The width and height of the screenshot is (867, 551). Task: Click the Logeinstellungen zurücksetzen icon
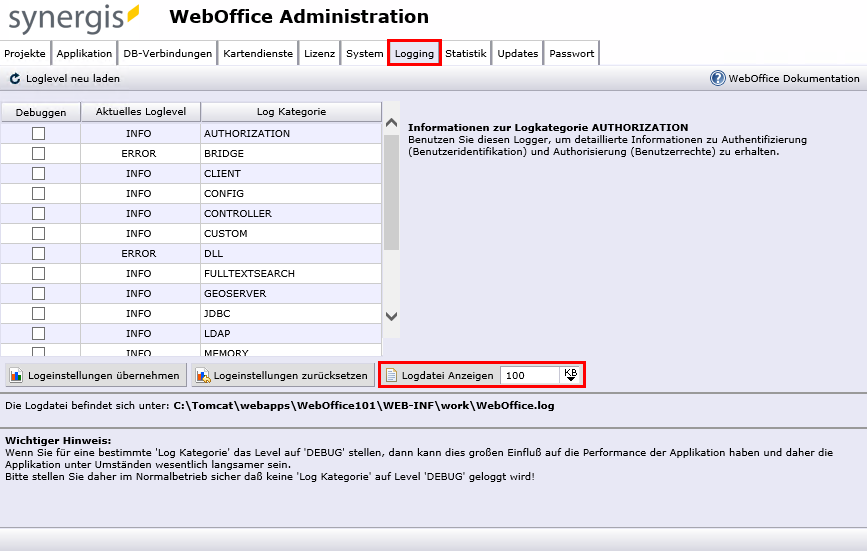pyautogui.click(x=203, y=375)
